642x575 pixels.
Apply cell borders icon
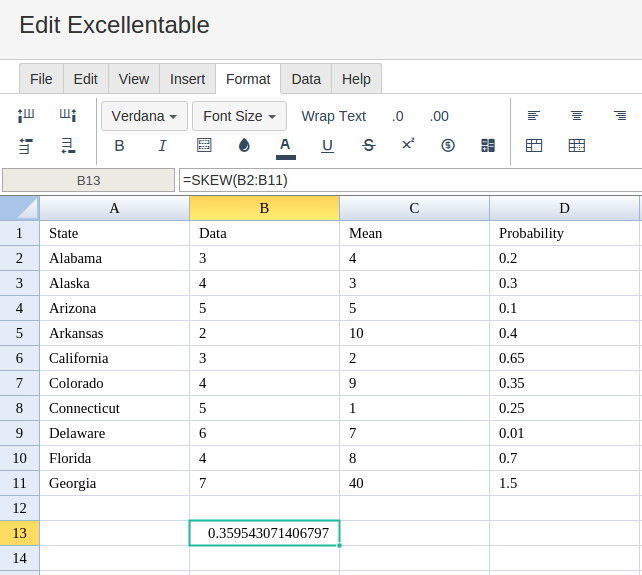click(204, 145)
